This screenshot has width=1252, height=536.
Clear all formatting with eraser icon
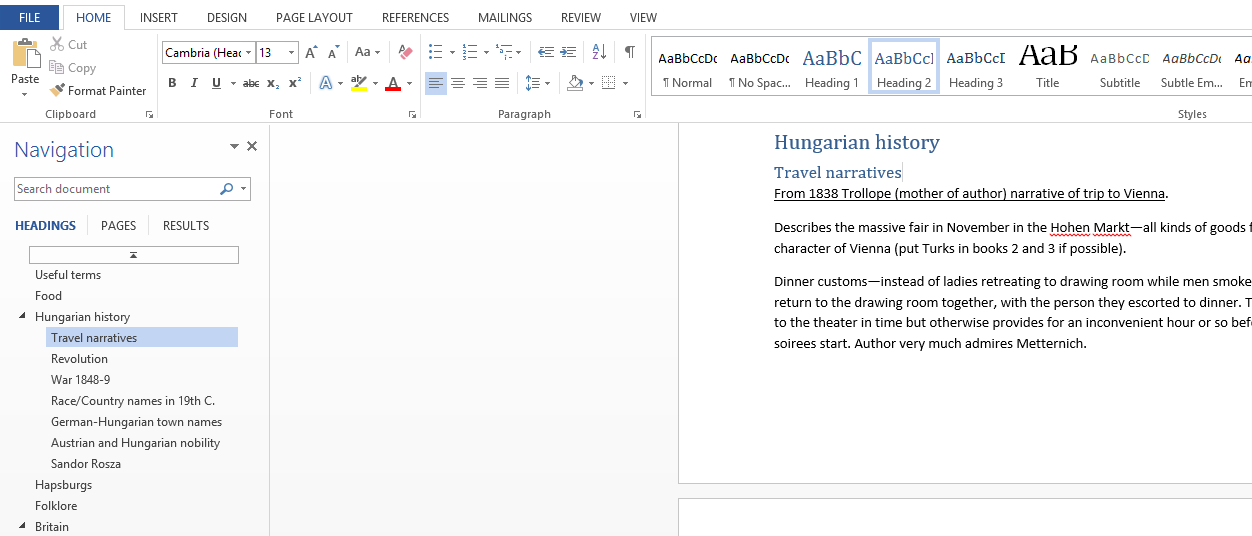click(x=405, y=52)
